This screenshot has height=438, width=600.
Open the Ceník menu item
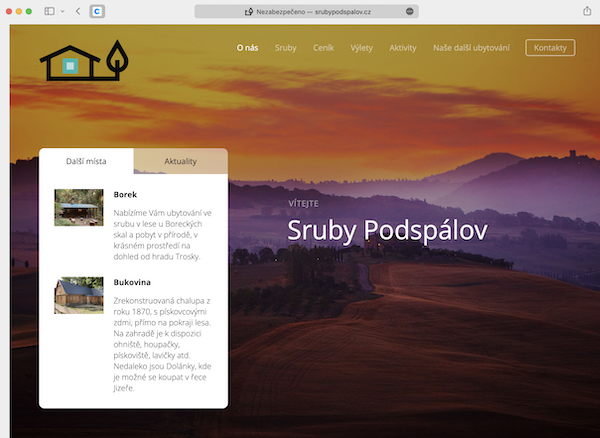tap(323, 48)
